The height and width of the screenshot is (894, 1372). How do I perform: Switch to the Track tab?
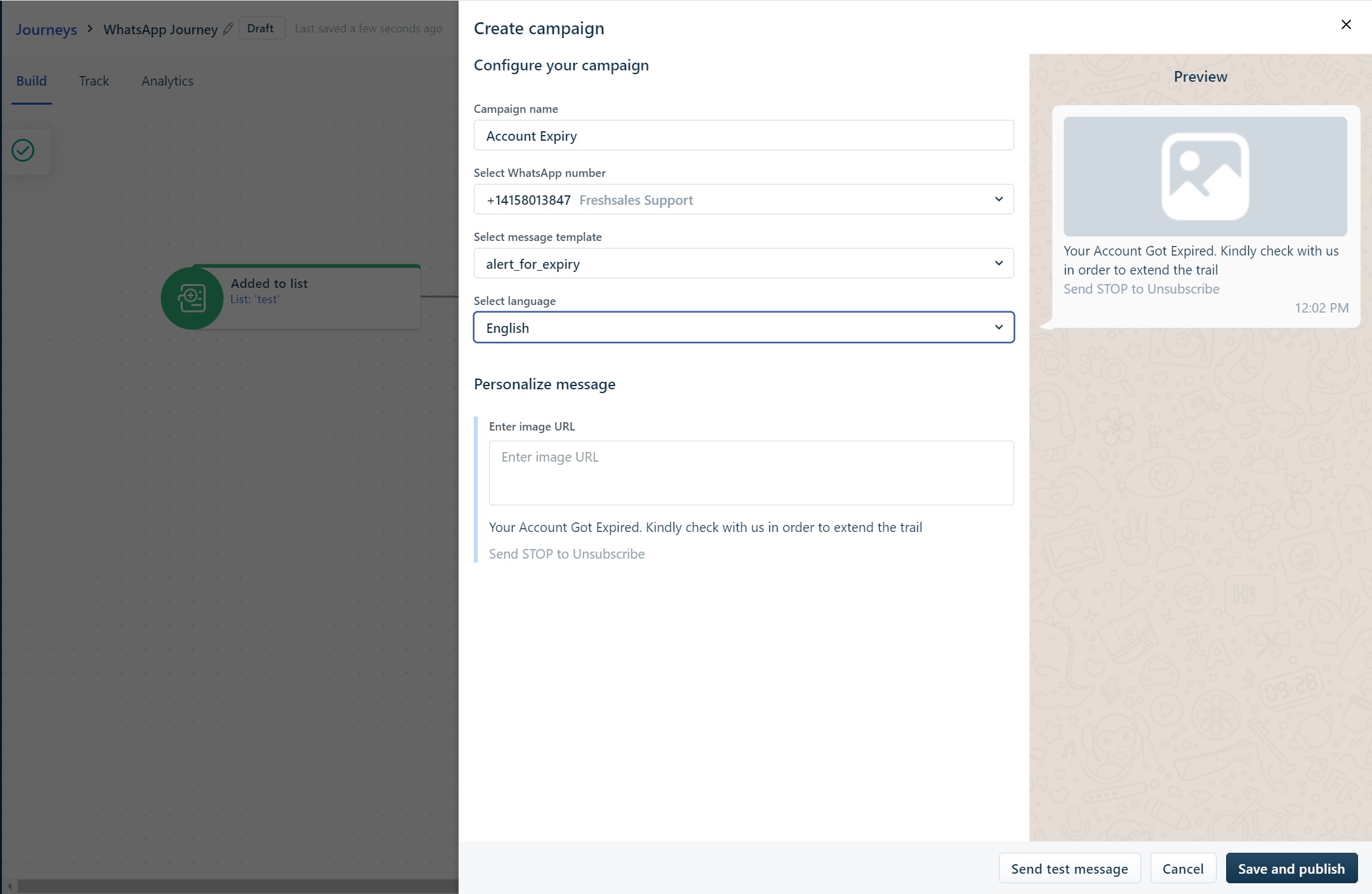[x=94, y=81]
